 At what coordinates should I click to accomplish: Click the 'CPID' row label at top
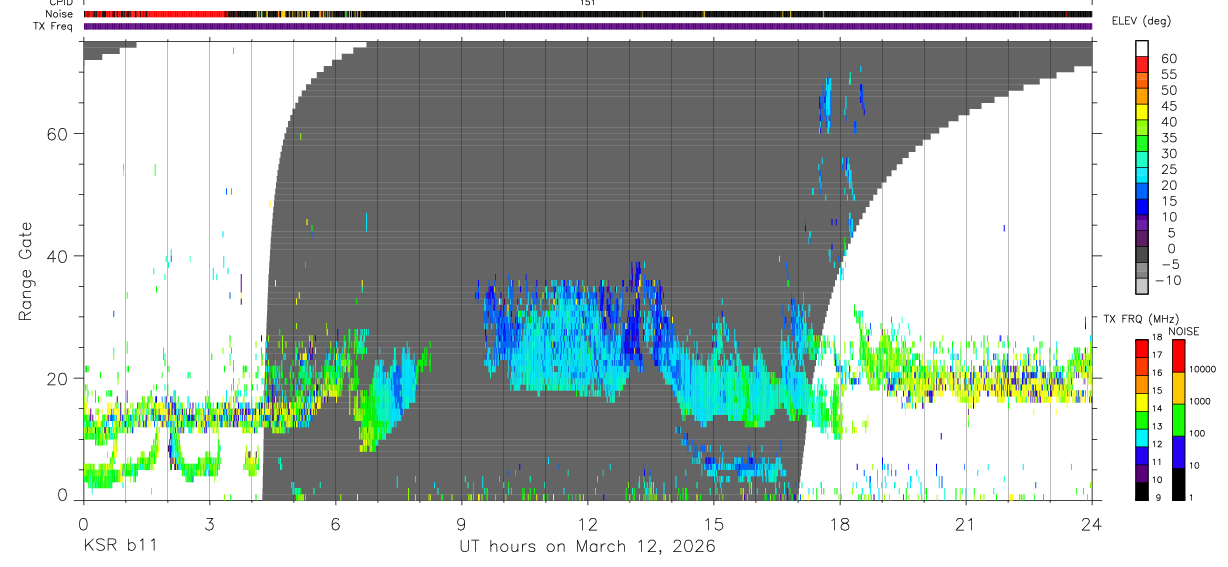click(x=60, y=3)
